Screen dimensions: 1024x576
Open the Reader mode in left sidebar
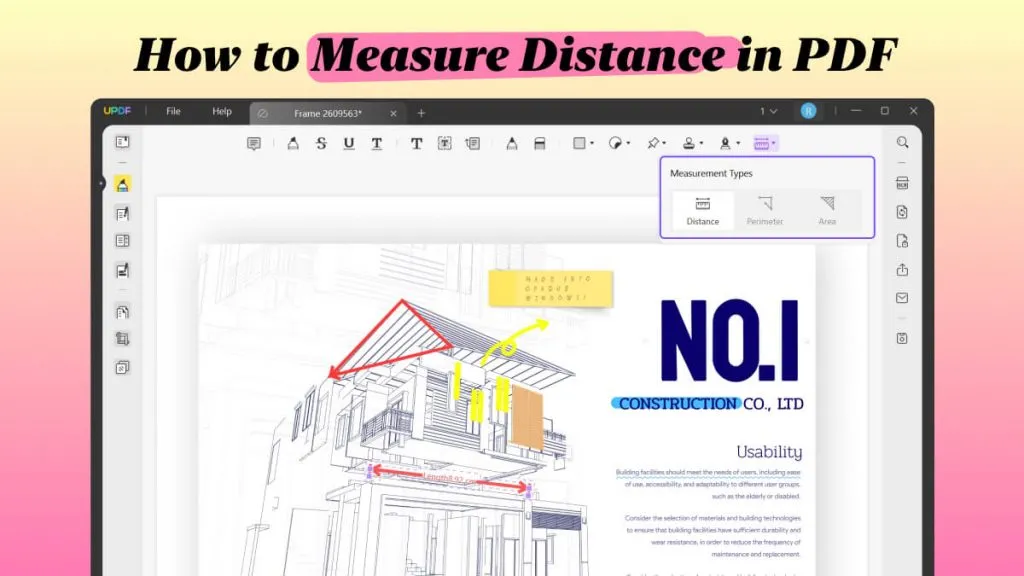[122, 142]
